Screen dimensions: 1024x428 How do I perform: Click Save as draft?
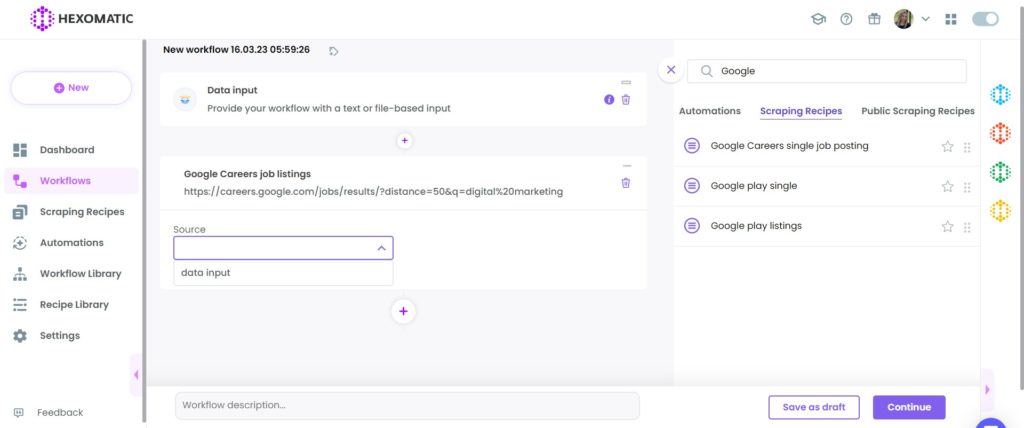814,407
